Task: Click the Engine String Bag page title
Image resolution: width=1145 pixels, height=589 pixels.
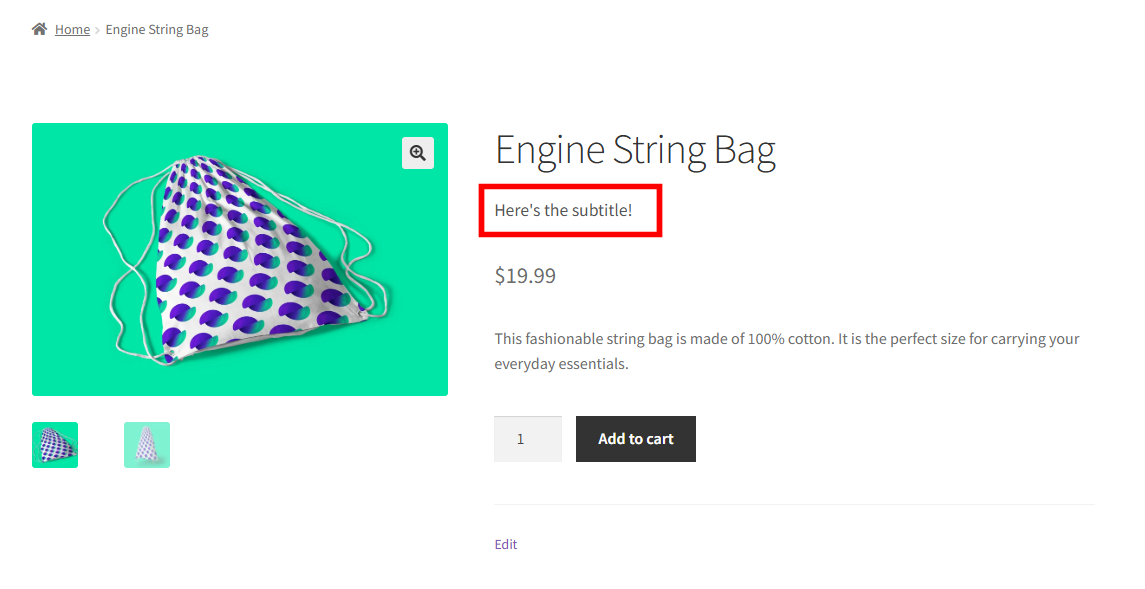Action: click(635, 150)
